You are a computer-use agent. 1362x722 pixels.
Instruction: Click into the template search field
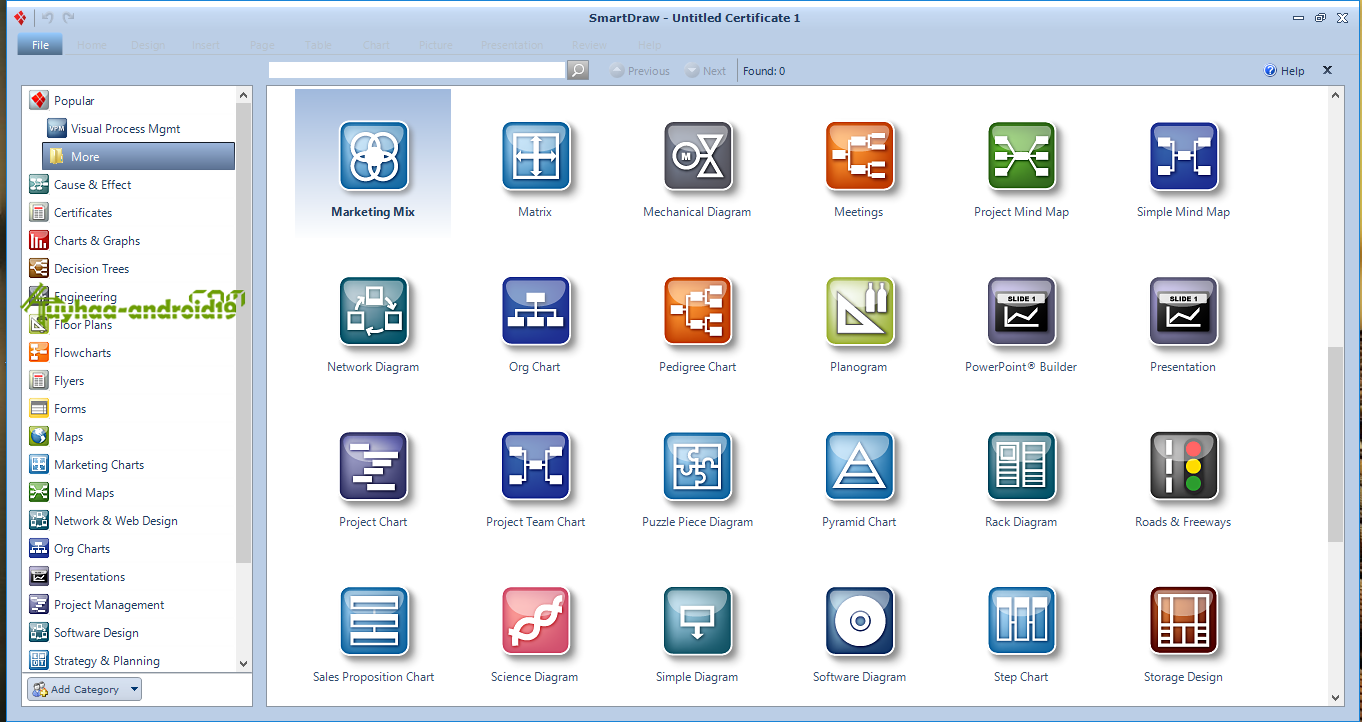[417, 70]
